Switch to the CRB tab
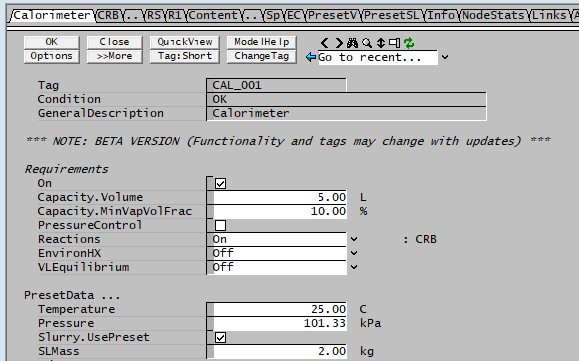 coord(108,16)
